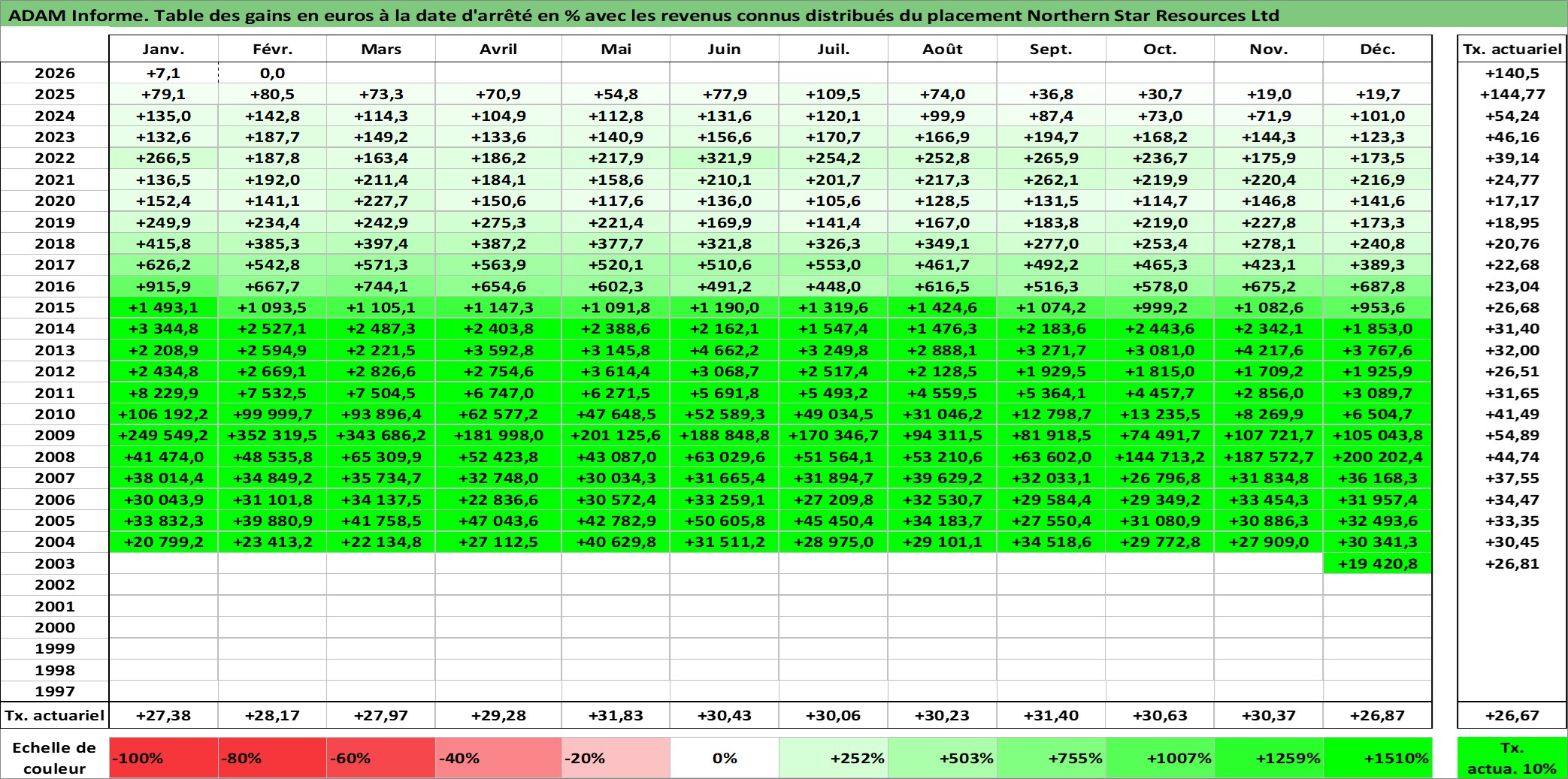Click cell +40 629,8 for May 2004
The width and height of the screenshot is (1568, 779).
(616, 542)
